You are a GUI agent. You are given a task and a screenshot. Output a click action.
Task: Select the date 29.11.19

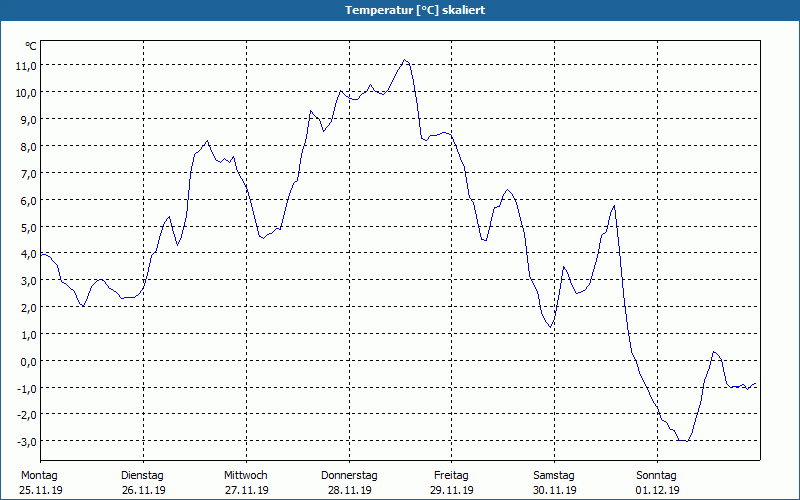[452, 490]
